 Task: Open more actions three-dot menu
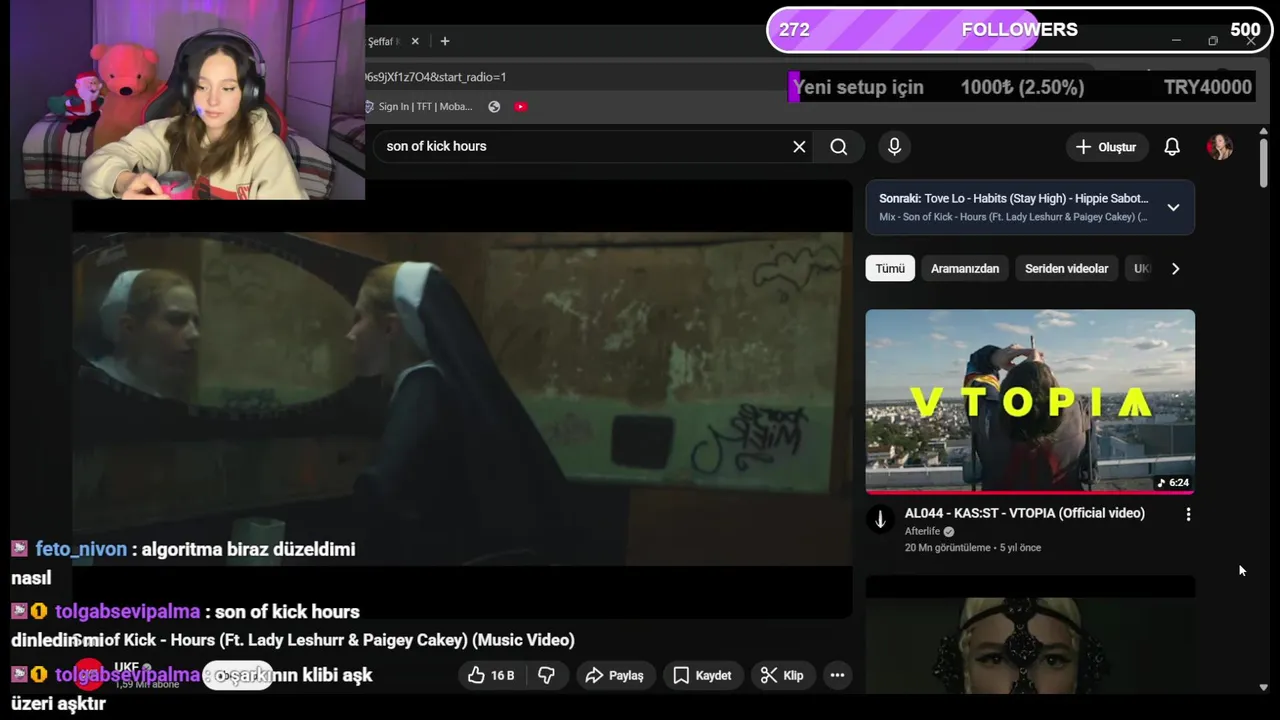coord(837,676)
